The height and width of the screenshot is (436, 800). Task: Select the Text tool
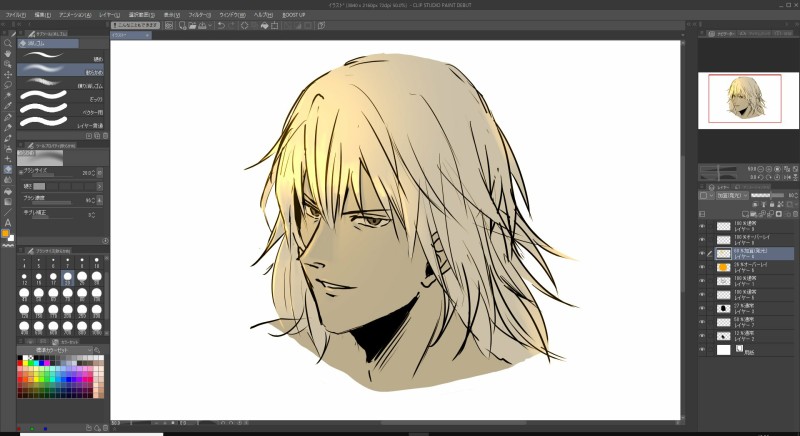8,223
